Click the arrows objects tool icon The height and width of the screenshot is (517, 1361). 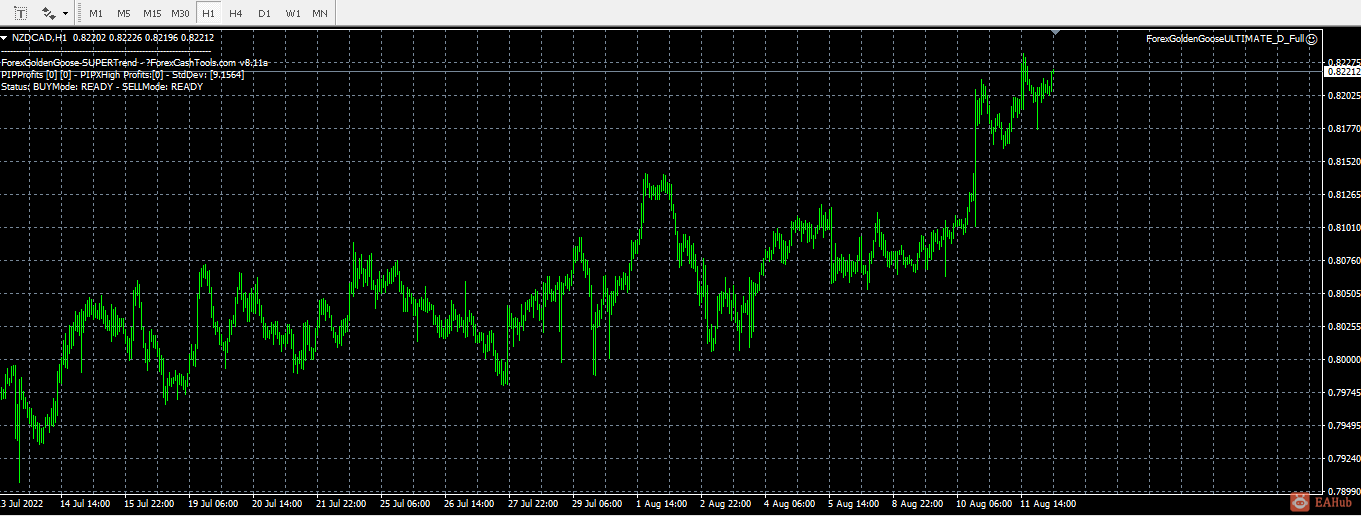[x=48, y=13]
